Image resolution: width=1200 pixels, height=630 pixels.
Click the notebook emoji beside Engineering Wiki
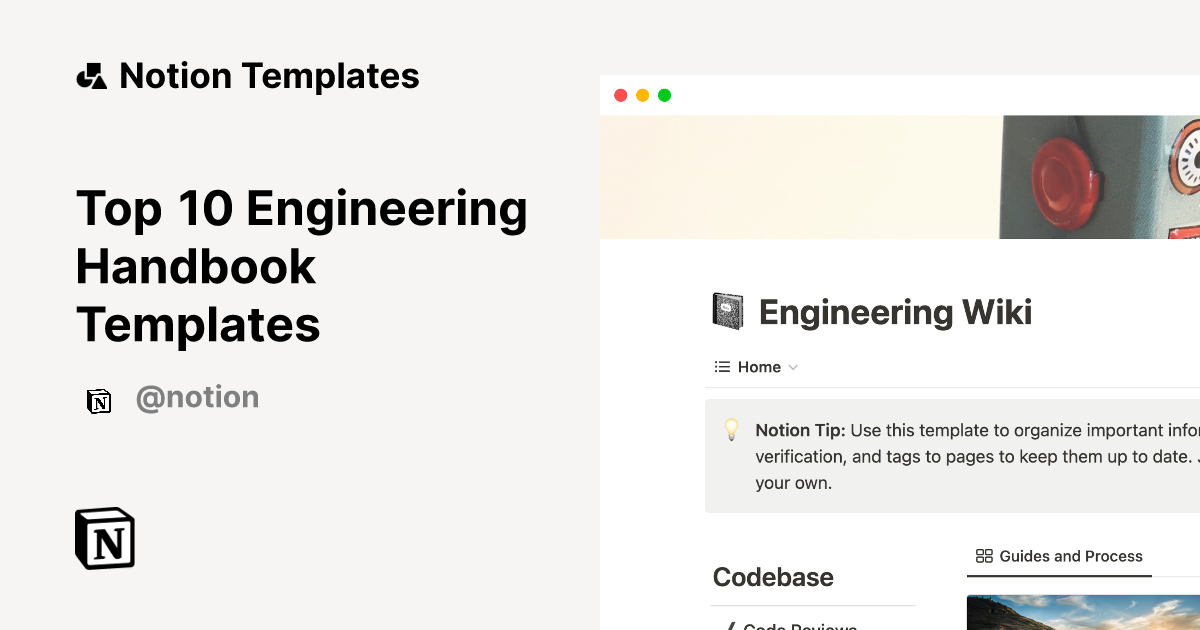tap(727, 311)
